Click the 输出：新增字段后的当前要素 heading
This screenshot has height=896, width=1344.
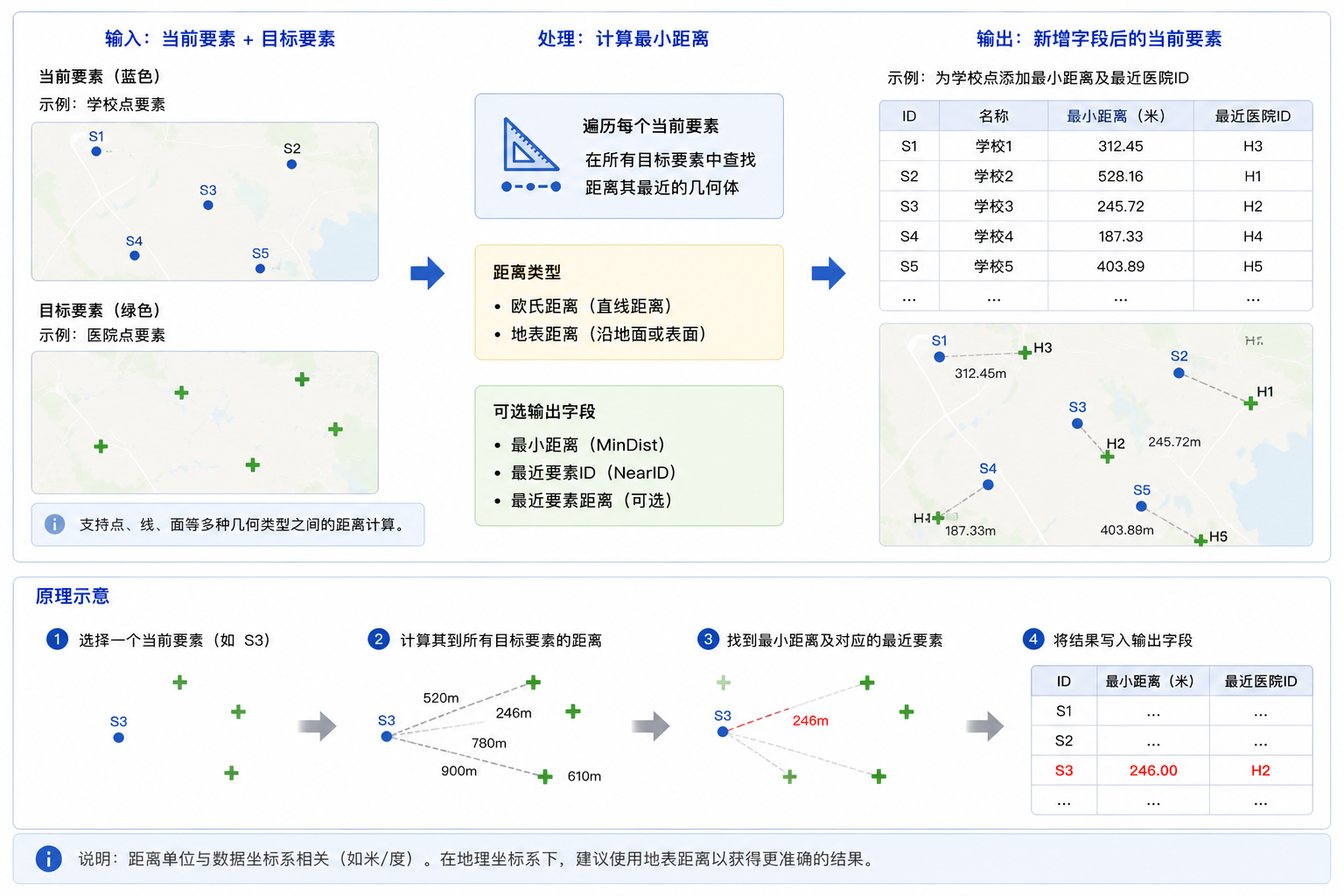point(1099,38)
